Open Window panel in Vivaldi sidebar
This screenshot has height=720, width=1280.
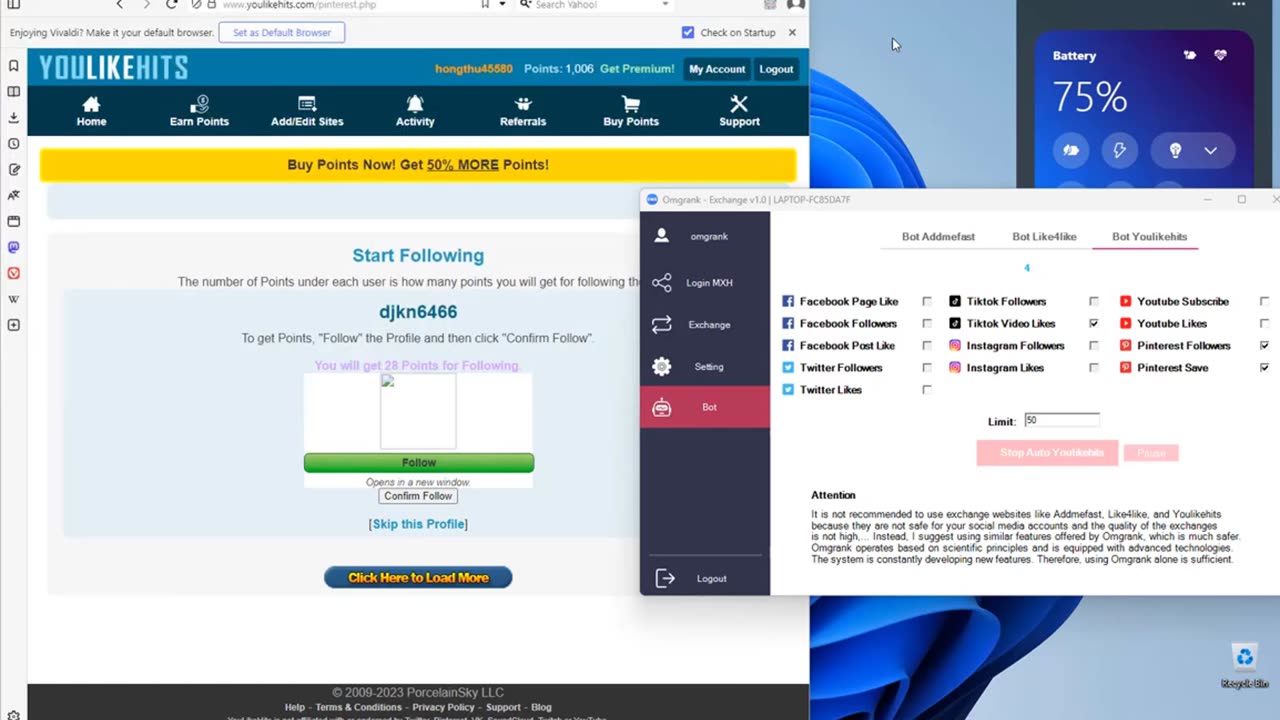pos(13,221)
